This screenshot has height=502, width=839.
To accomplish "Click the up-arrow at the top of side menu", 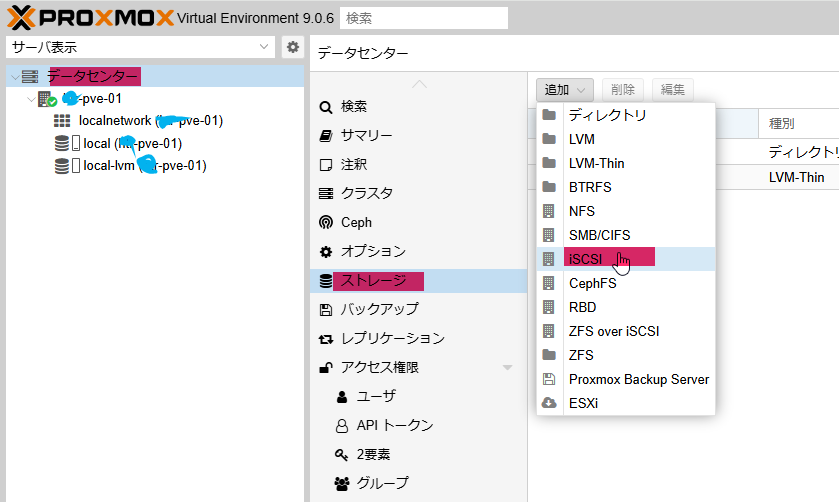I will click(420, 84).
